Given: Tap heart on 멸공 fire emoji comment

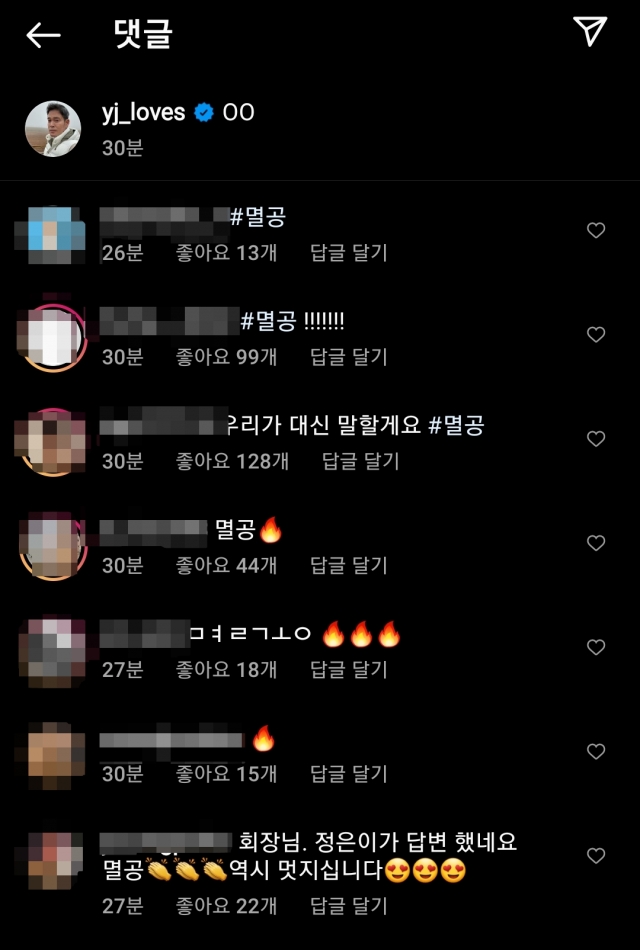Looking at the screenshot, I should (596, 543).
